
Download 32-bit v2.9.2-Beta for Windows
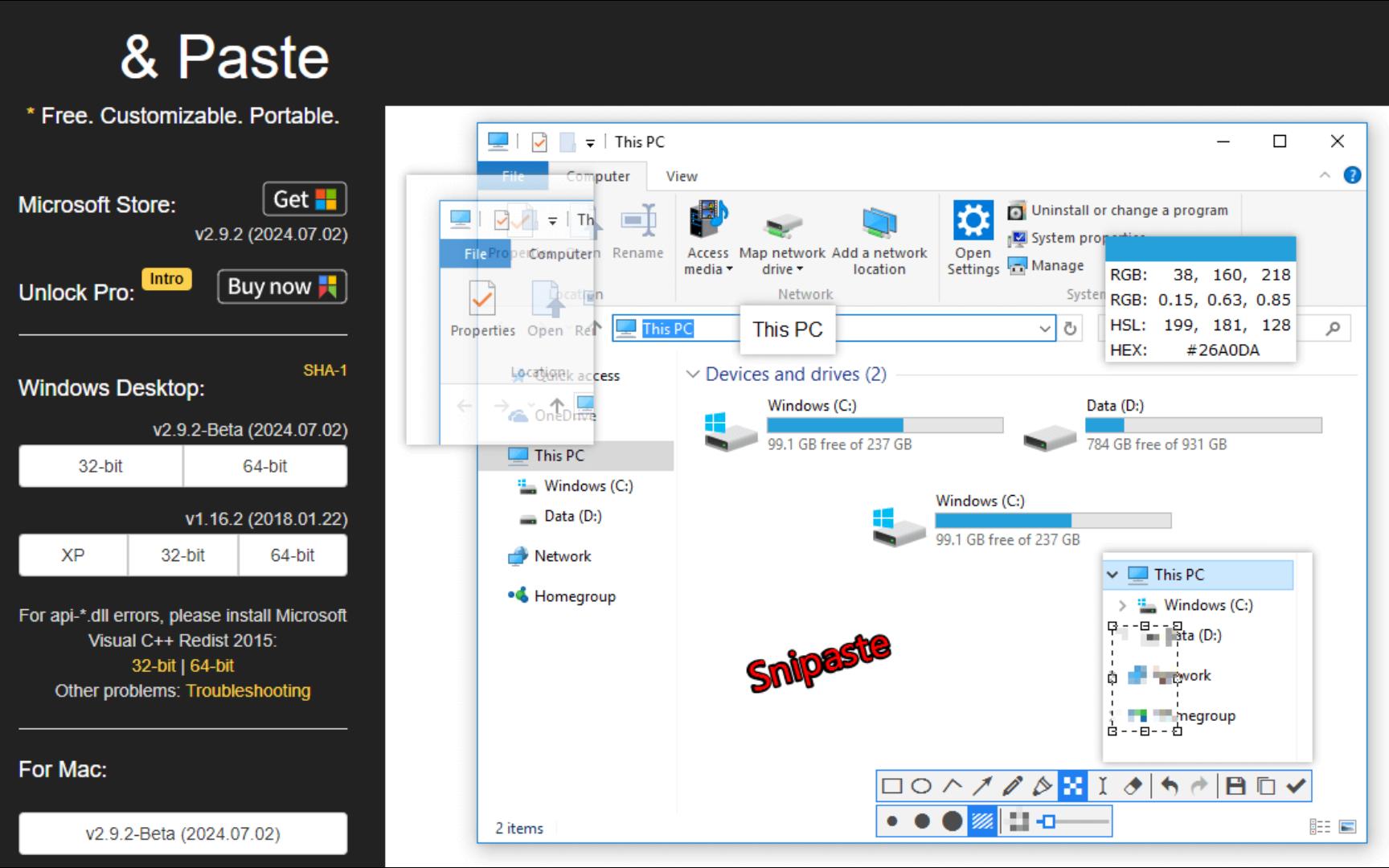click(x=100, y=466)
